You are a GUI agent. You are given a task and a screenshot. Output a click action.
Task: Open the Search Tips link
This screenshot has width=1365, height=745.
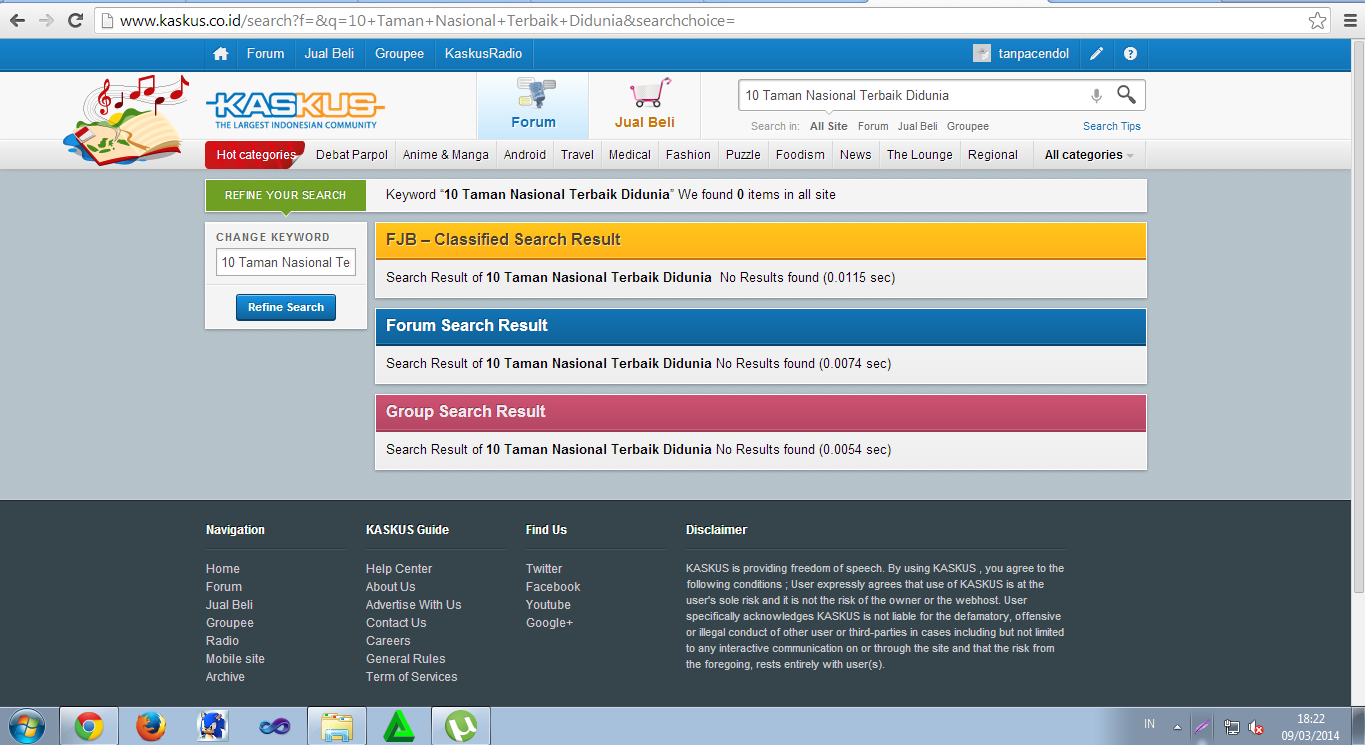[1112, 126]
